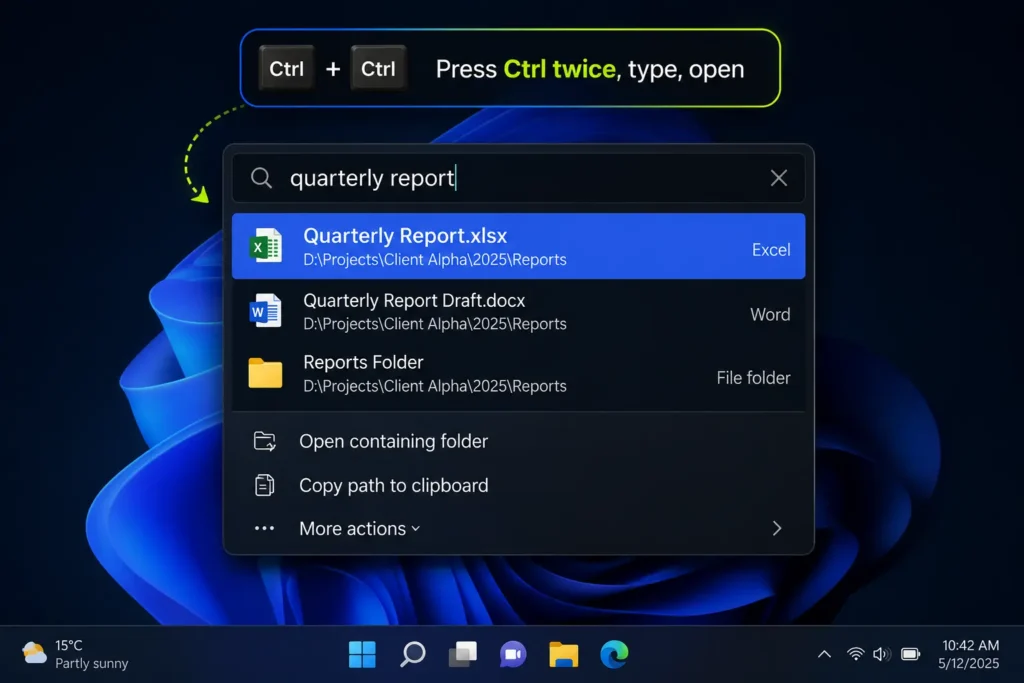Viewport: 1024px width, 683px height.
Task: Click the path under Quarterly Report.xlsx
Action: tap(435, 260)
